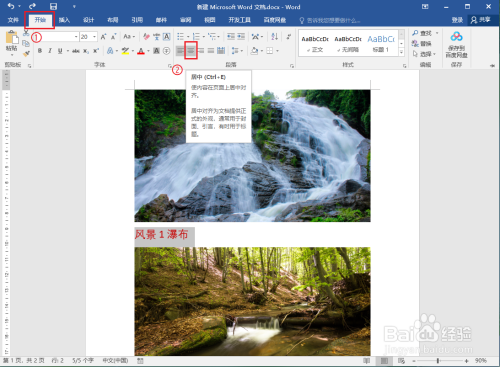Click the numbered list icon
The image size is (500, 367).
[x=196, y=36]
